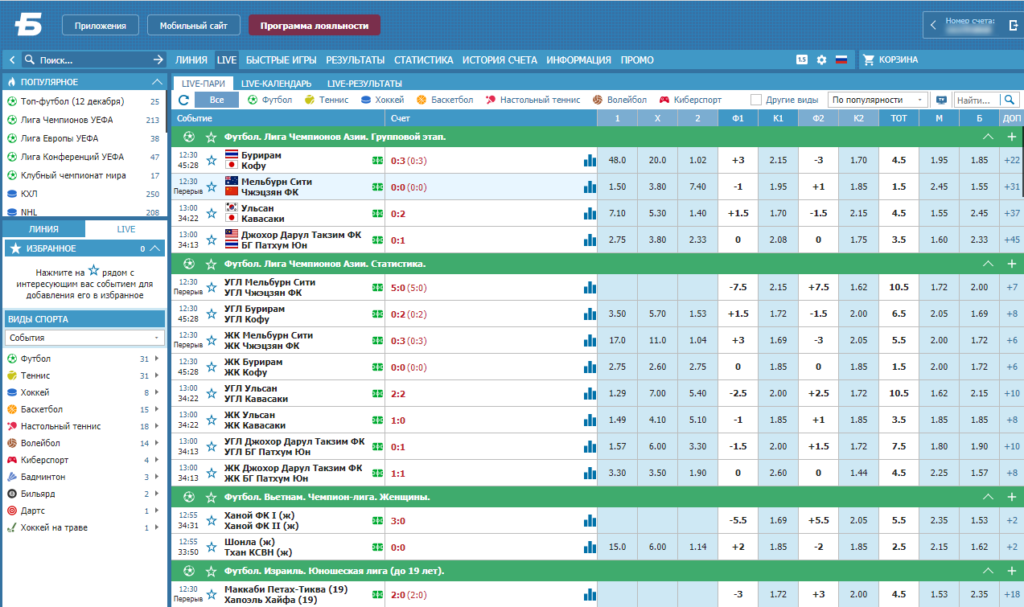Click chart icon for УГЛ Ульсан row
The width and height of the screenshot is (1024, 607).
590,393
